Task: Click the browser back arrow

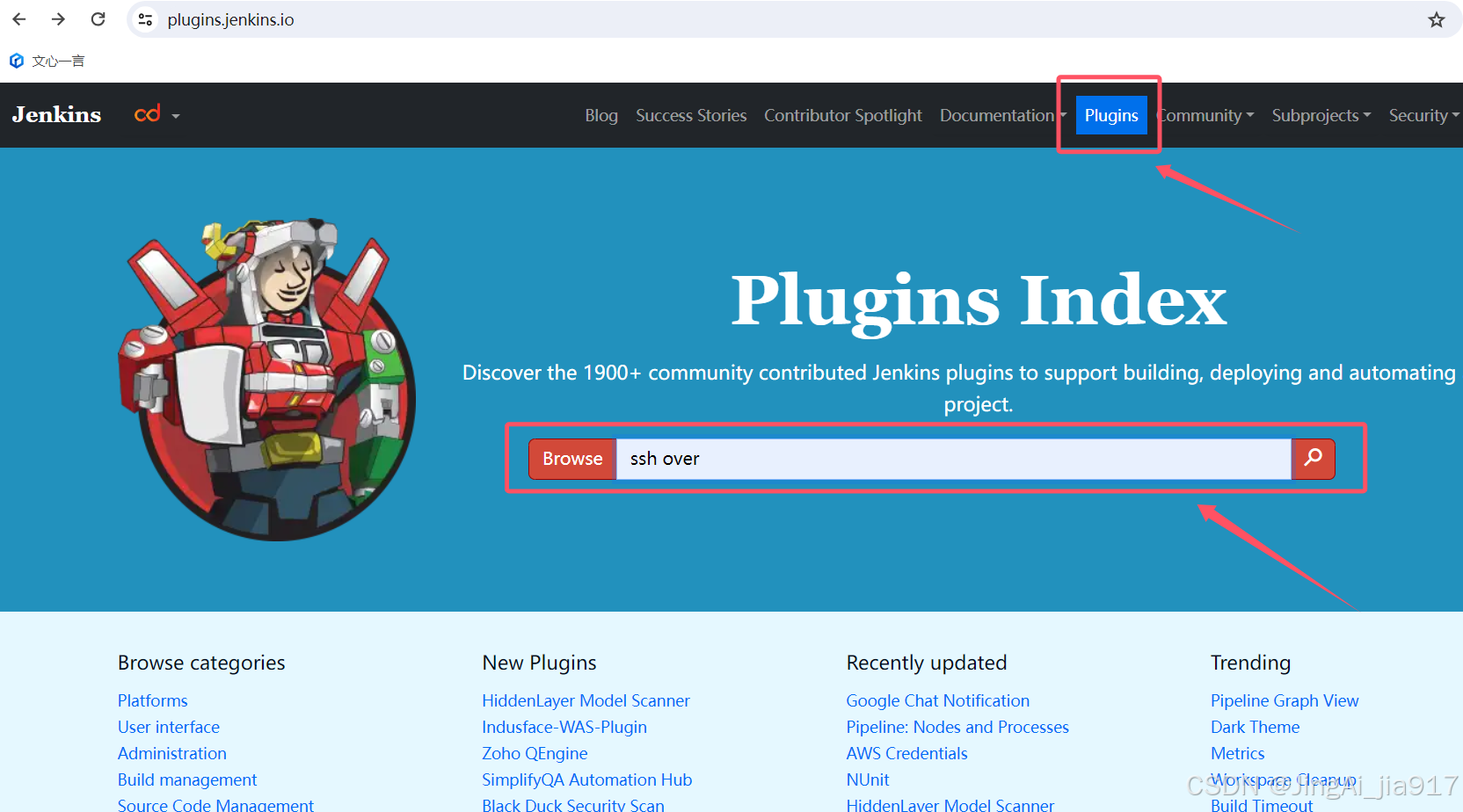Action: 19,19
